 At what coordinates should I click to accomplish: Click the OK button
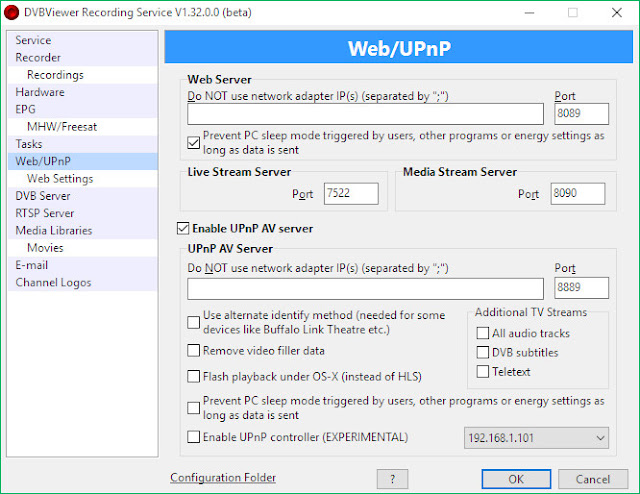516,479
